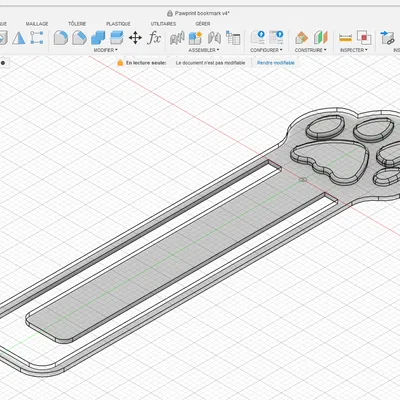Click the Insert link icon
The width and height of the screenshot is (400, 400).
(x=388, y=38)
